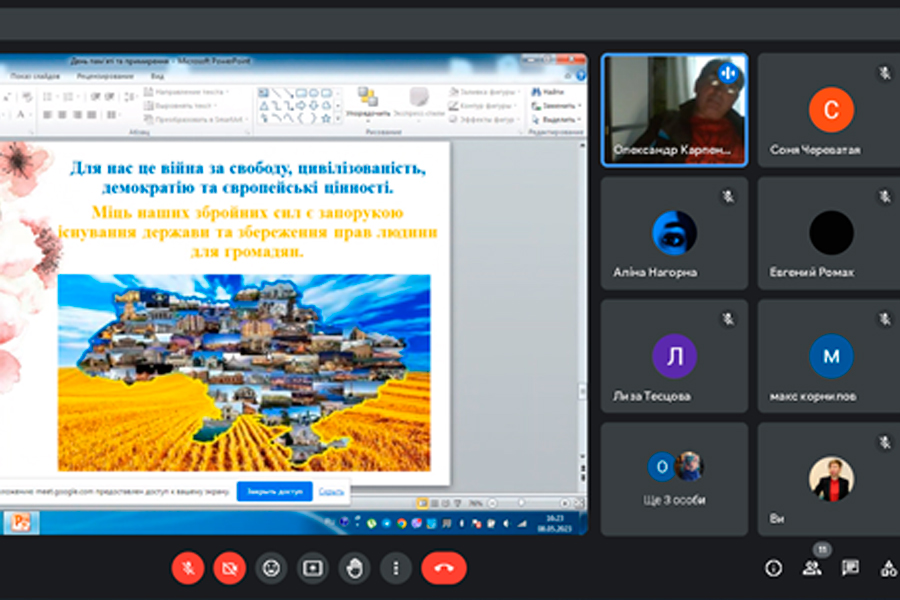Click the Скрыть link in sharing bar

pyautogui.click(x=331, y=491)
